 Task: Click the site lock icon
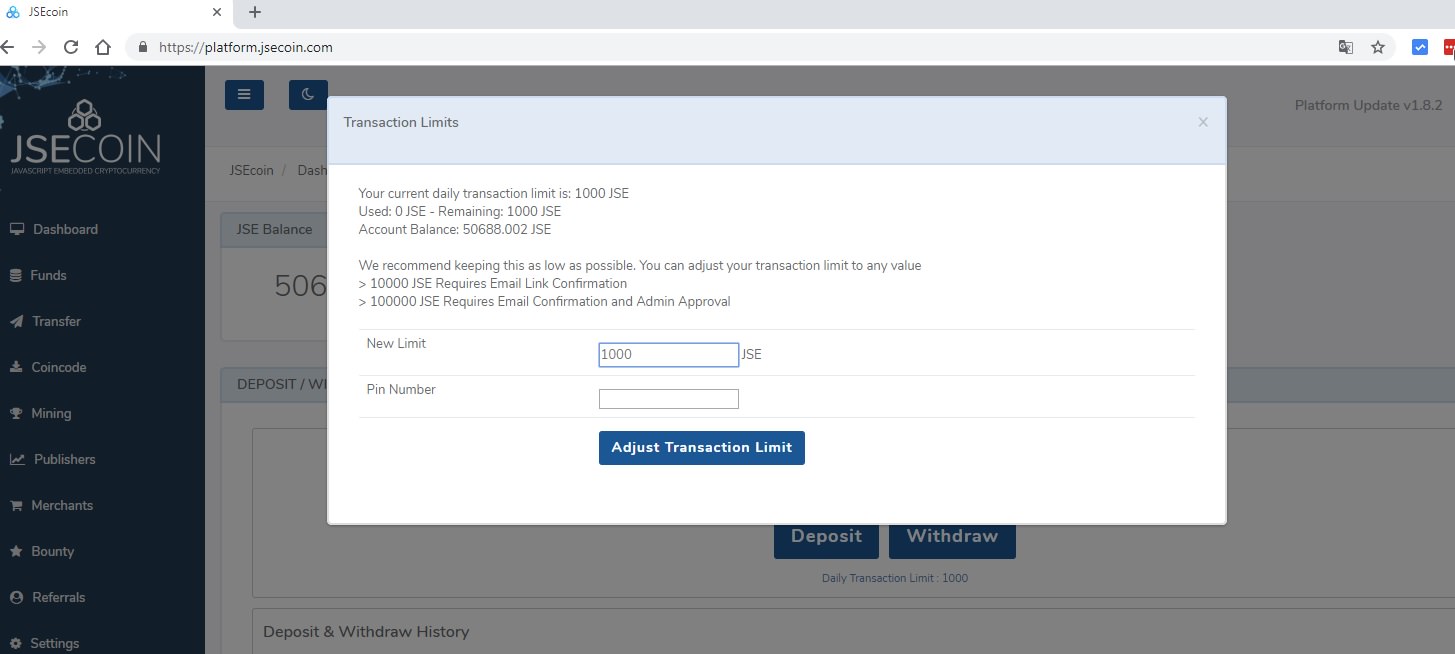point(142,47)
